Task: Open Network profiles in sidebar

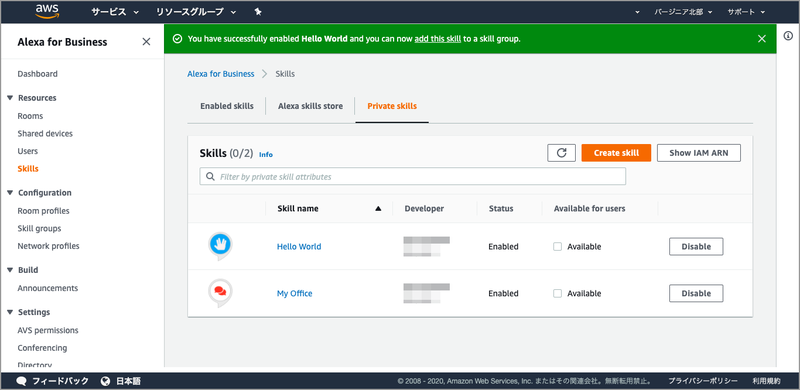Action: click(48, 246)
